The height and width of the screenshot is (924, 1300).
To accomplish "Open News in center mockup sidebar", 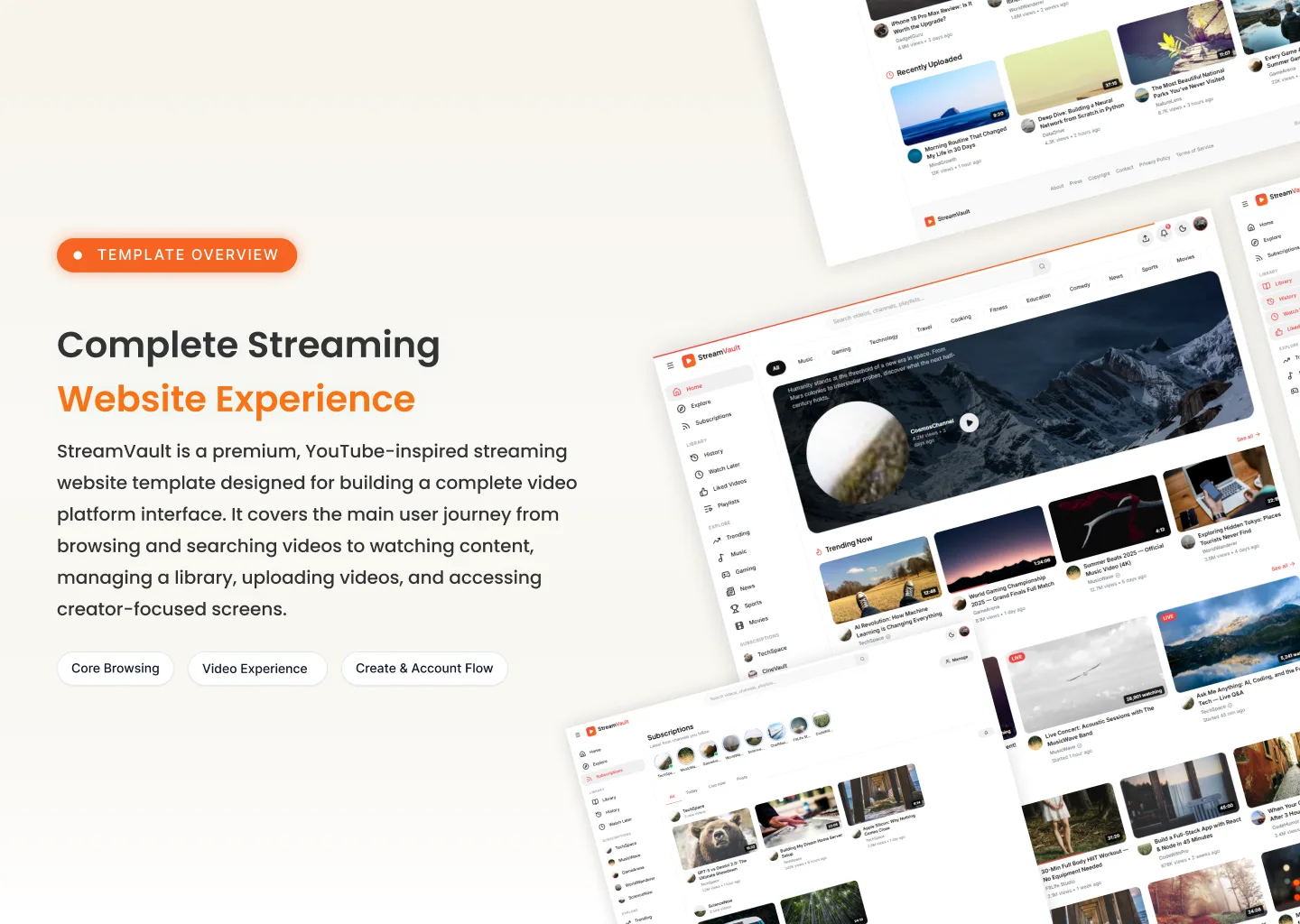I will pos(741,589).
